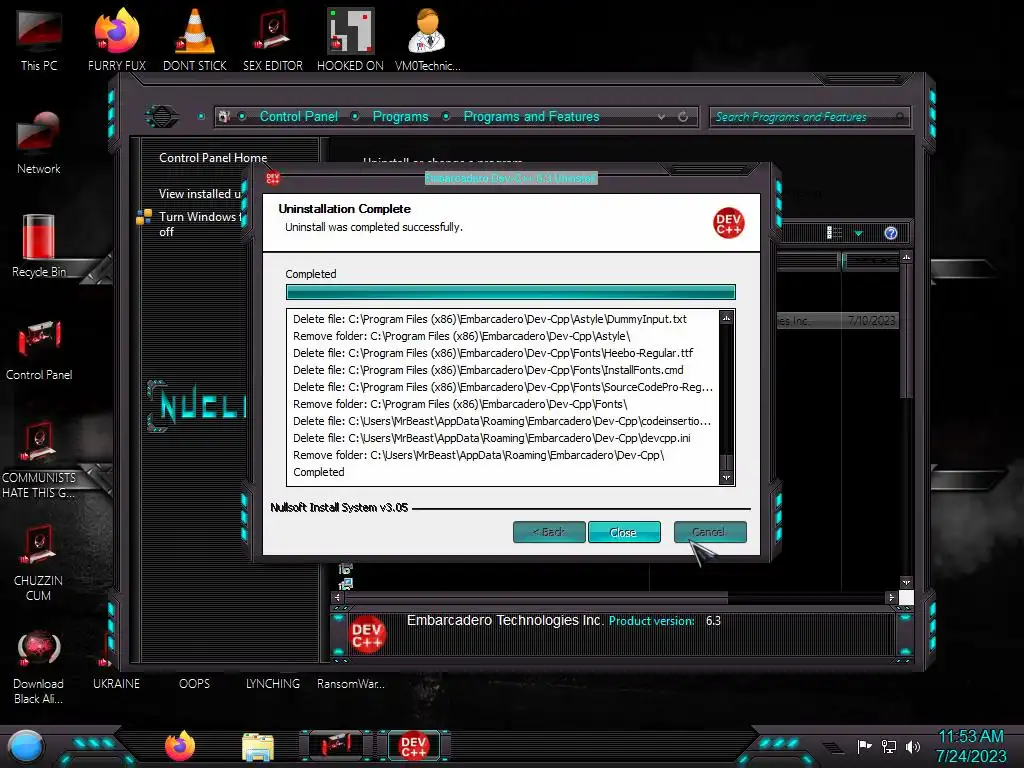Open the VLC cone desktop shortcut
Image resolution: width=1024 pixels, height=768 pixels.
point(195,40)
